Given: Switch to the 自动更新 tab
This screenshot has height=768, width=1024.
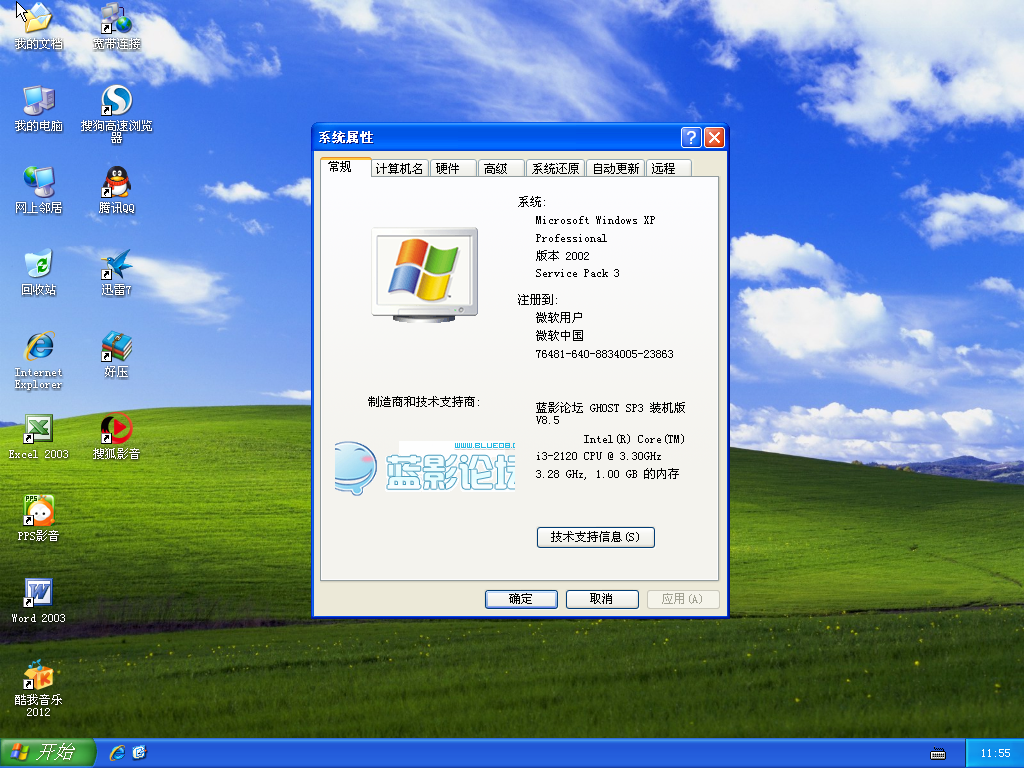Looking at the screenshot, I should coord(615,168).
